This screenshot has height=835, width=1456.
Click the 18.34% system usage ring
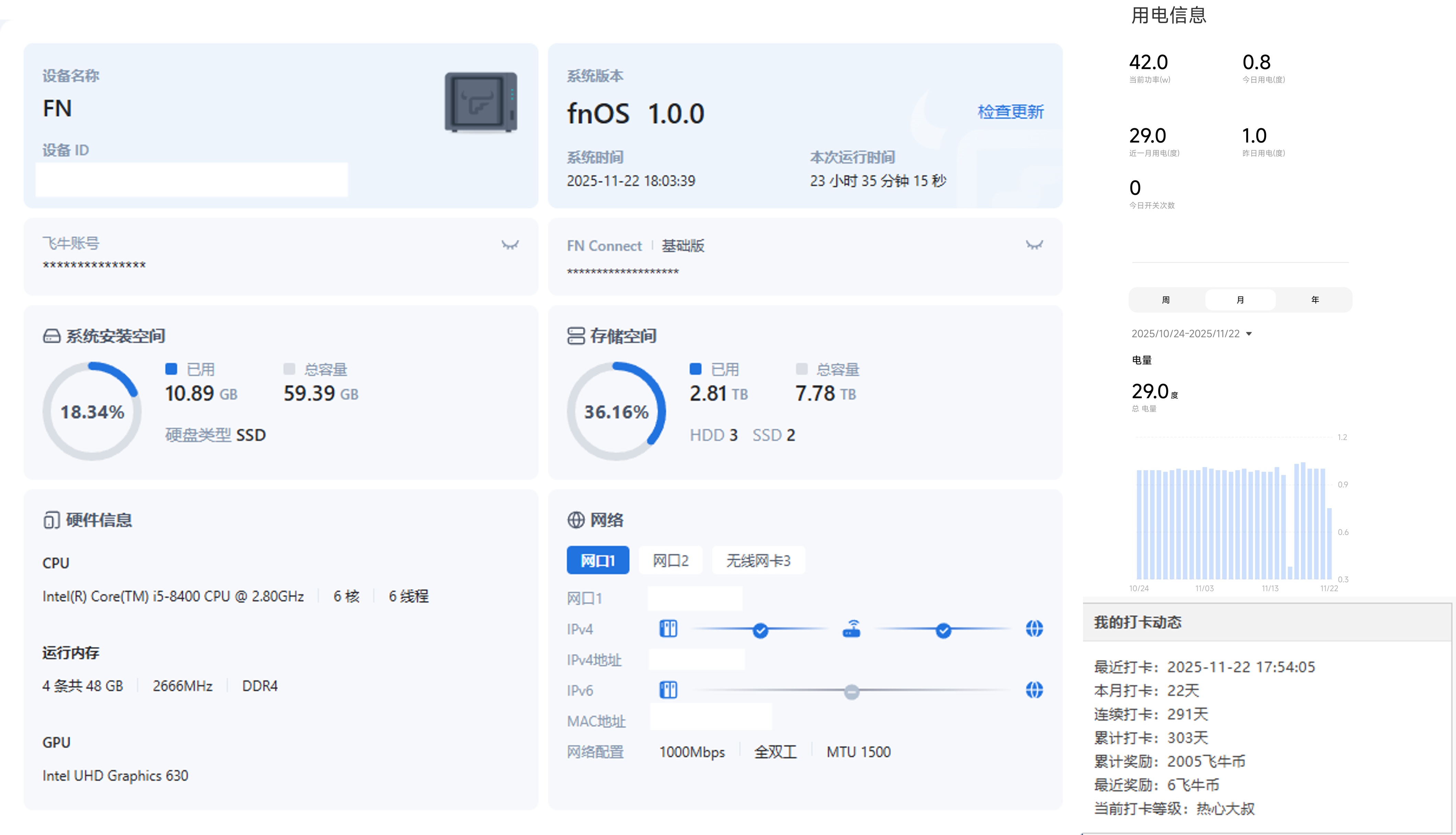click(x=92, y=411)
